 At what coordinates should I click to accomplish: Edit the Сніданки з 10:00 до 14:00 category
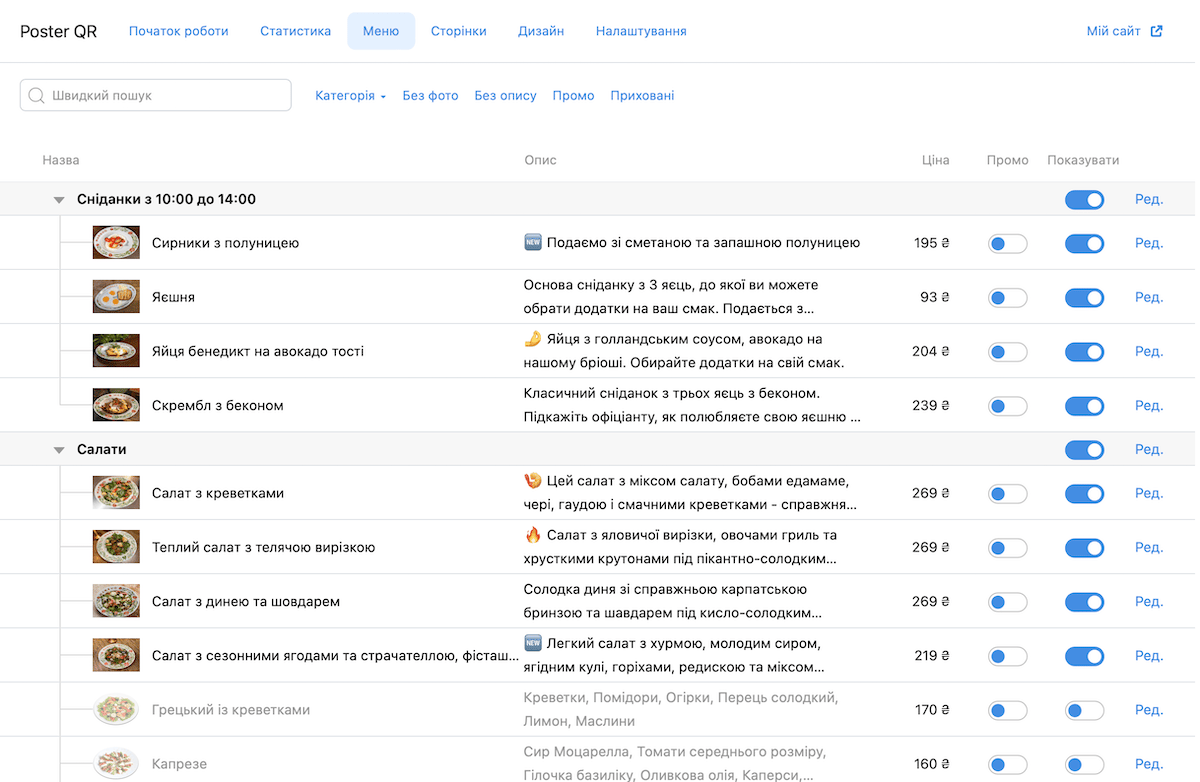(1149, 199)
